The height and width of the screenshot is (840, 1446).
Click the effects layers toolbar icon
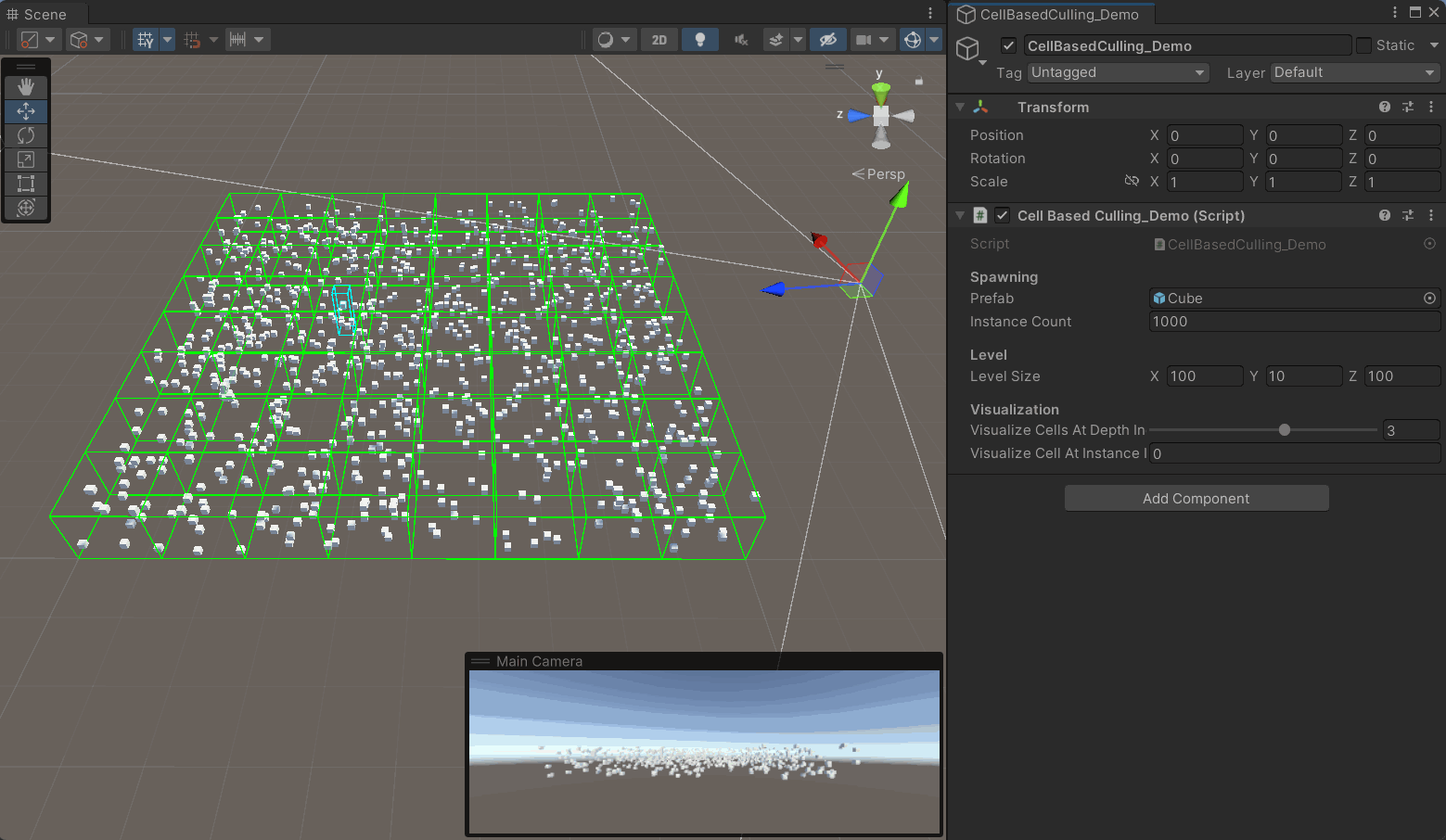776,40
